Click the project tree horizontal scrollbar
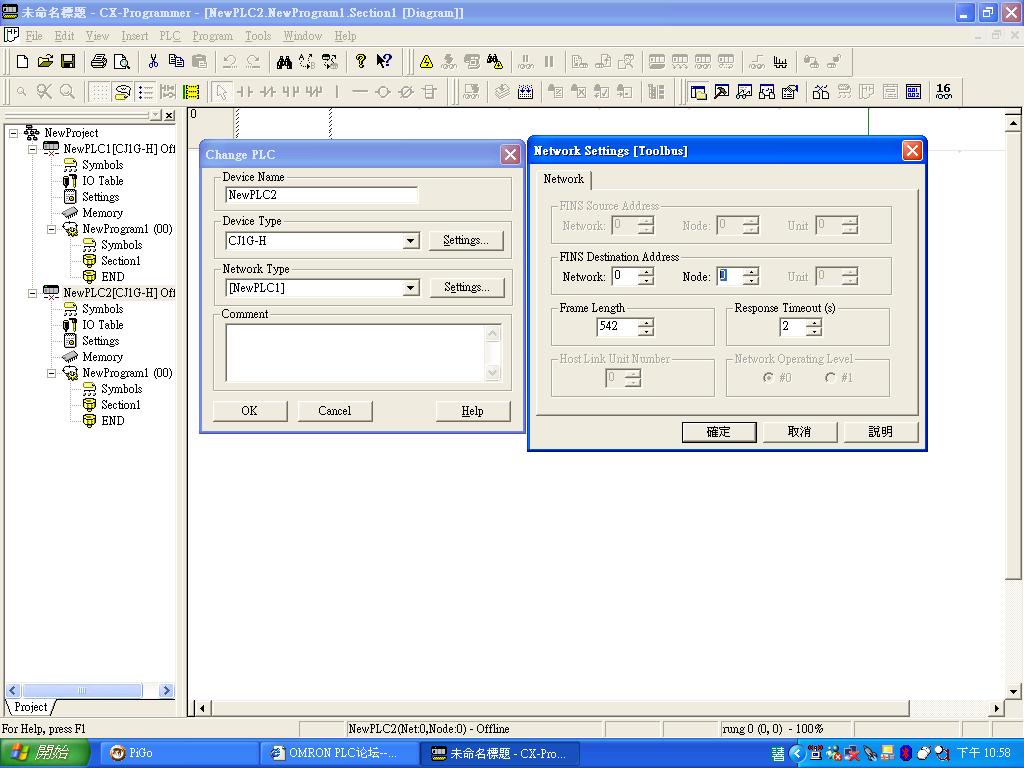This screenshot has width=1024, height=768. 89,690
